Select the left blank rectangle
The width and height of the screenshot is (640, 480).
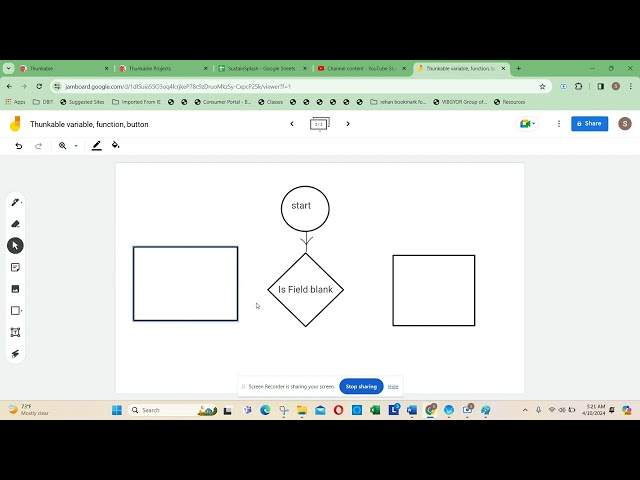tap(185, 284)
